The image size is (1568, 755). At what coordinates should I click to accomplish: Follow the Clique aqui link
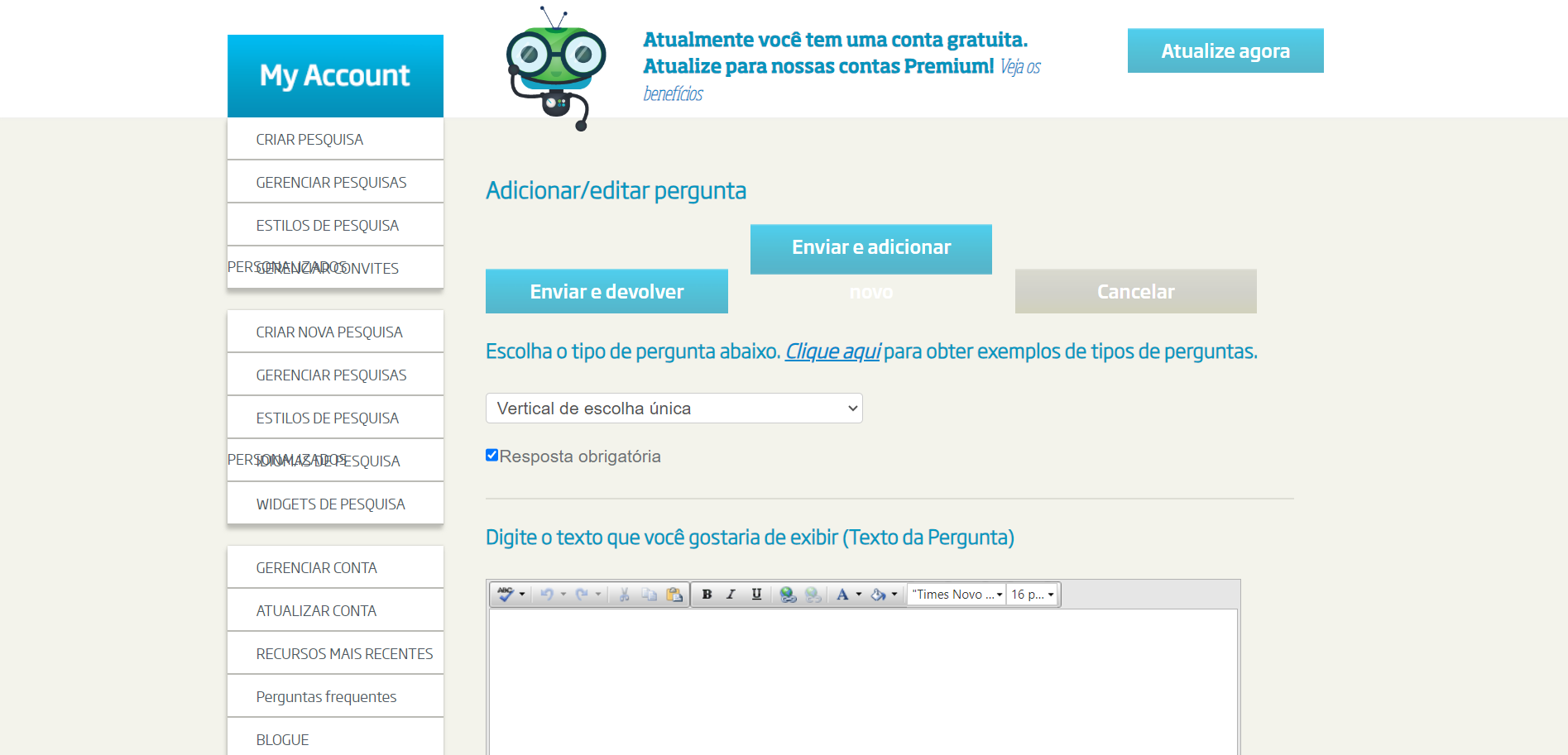pyautogui.click(x=832, y=351)
